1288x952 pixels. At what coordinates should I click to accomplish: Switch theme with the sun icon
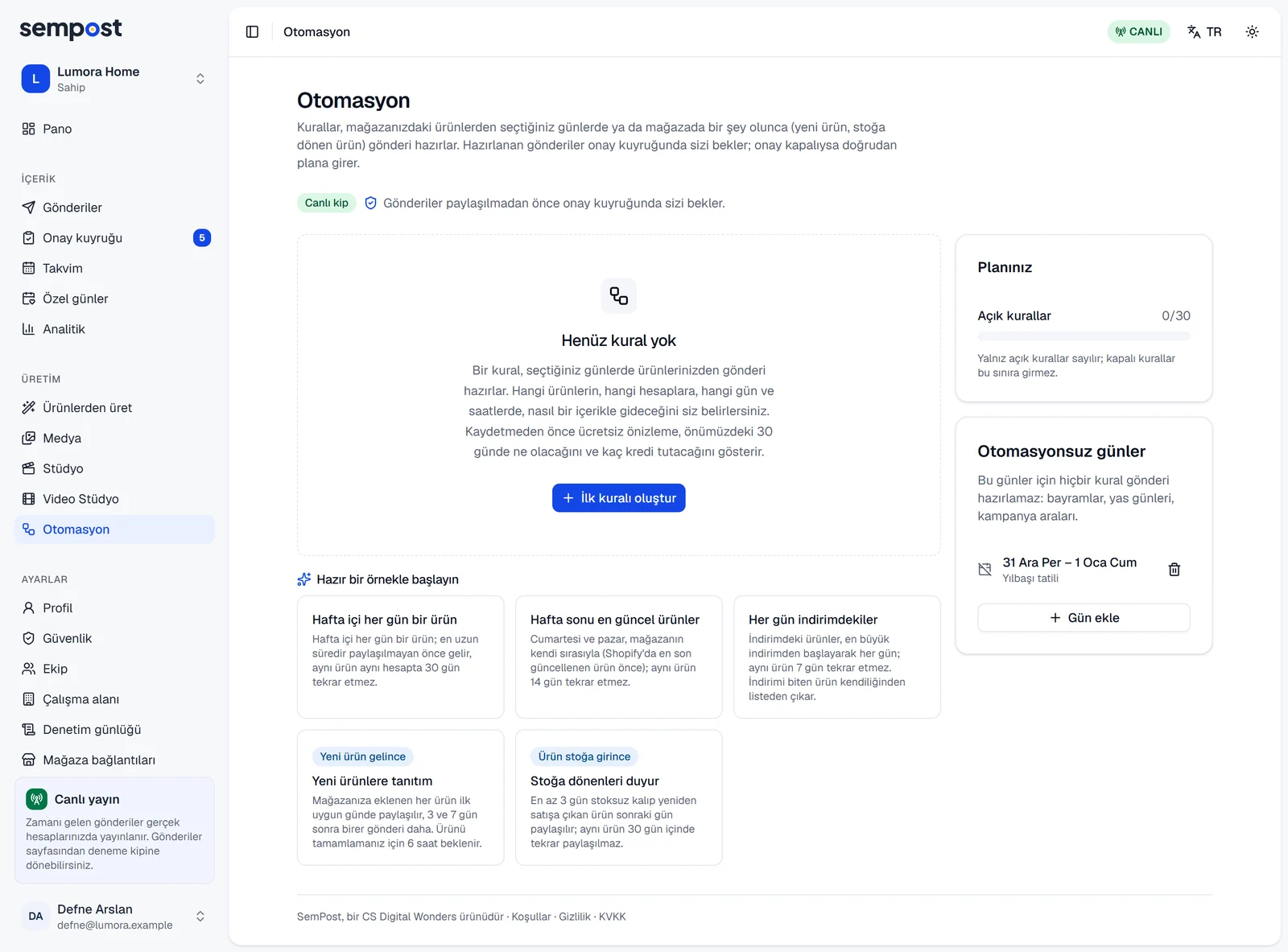click(1252, 31)
